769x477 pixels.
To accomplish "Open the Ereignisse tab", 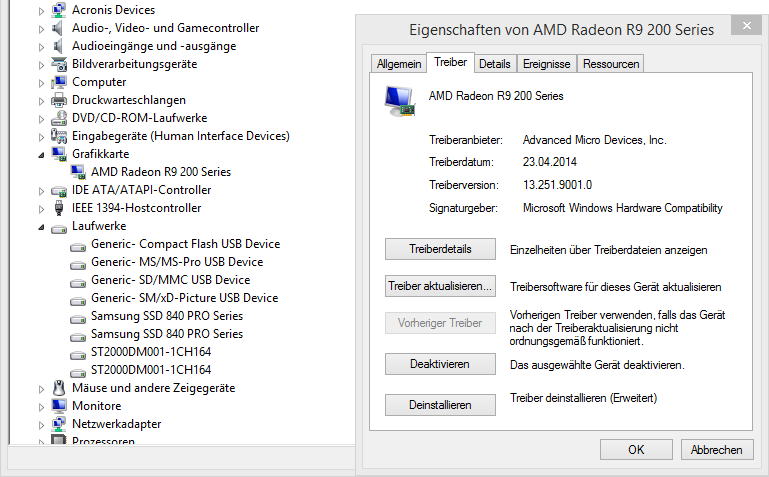I will [x=546, y=64].
